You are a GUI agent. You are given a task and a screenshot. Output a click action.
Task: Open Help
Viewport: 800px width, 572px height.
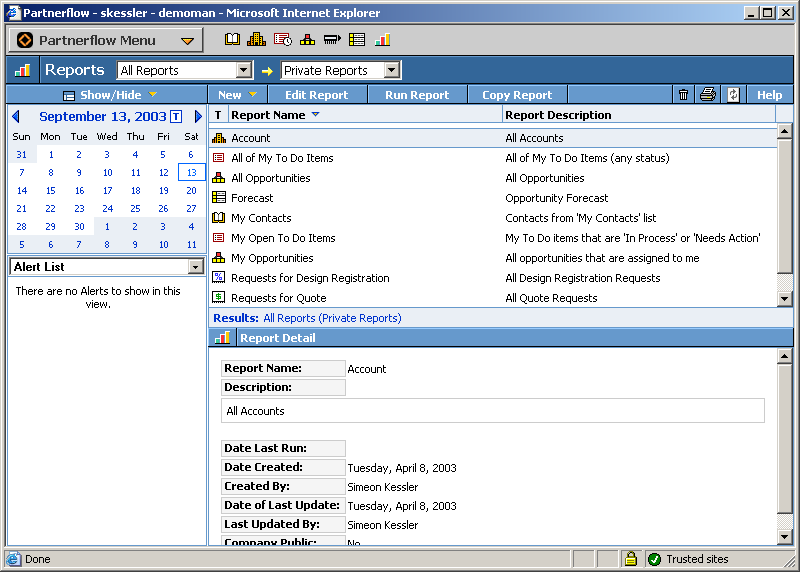tap(769, 95)
